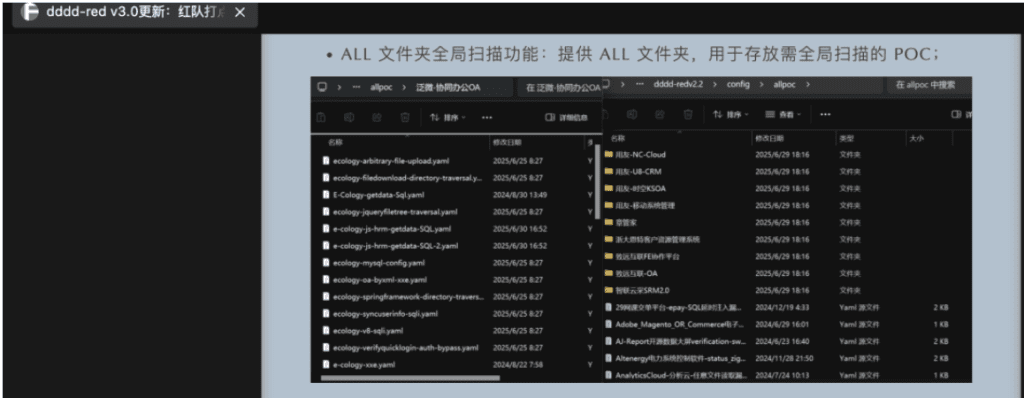The image size is (1024, 398).
Task: Click the Delete trash icon in left explorer window
Action: 405,118
